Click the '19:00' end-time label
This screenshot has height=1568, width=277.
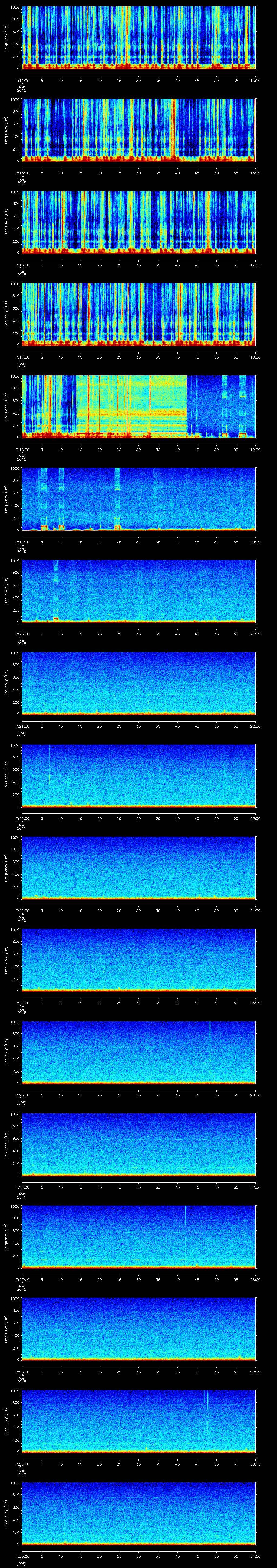click(255, 449)
